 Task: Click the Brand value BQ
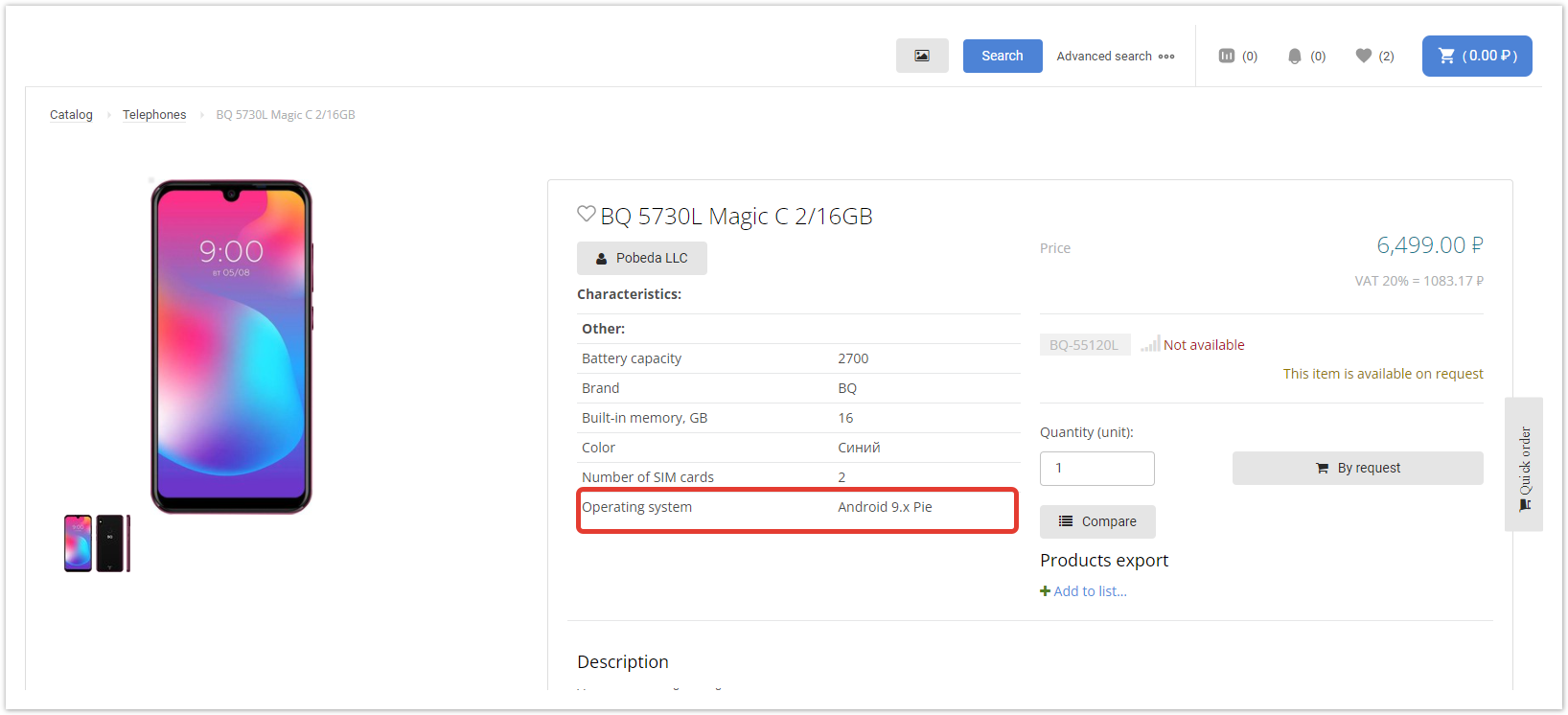click(847, 388)
